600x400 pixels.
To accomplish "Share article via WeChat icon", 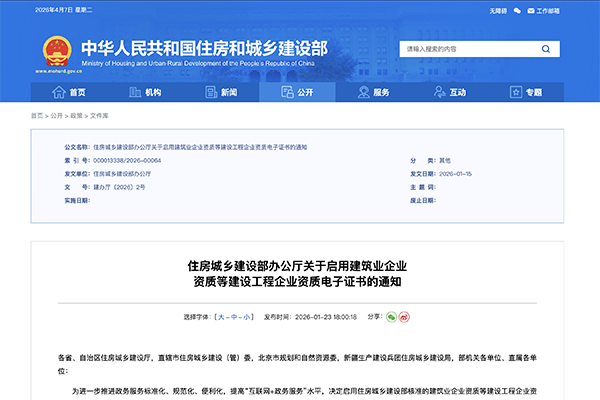I will pos(391,316).
